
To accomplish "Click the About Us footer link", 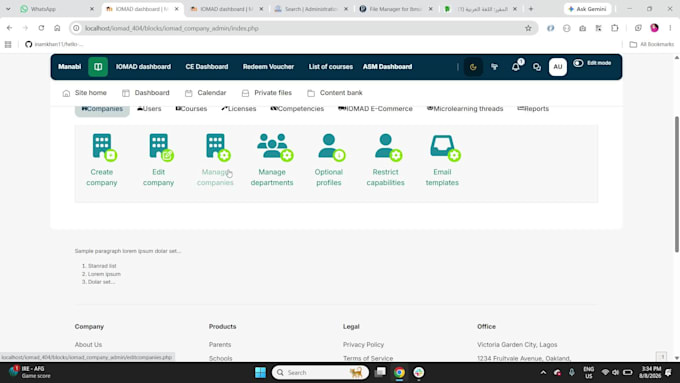I will (x=88, y=344).
